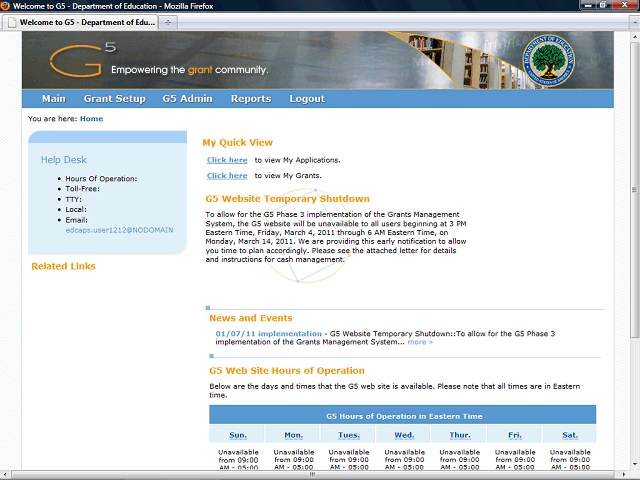
Task: Click the horizontal scrollbar right arrow
Action: [622, 475]
